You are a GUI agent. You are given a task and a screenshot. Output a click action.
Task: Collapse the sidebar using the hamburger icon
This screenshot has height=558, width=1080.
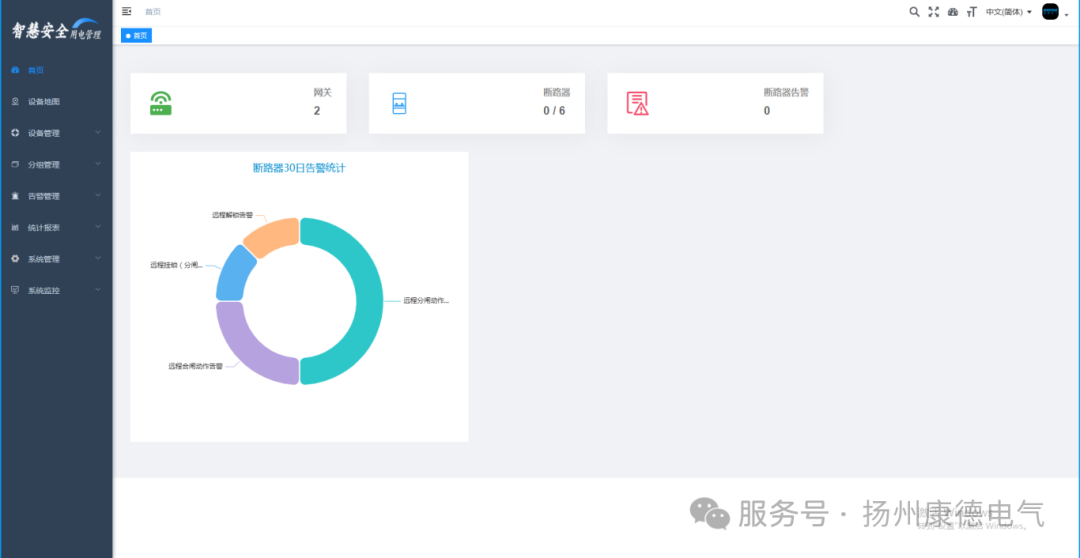pyautogui.click(x=127, y=11)
